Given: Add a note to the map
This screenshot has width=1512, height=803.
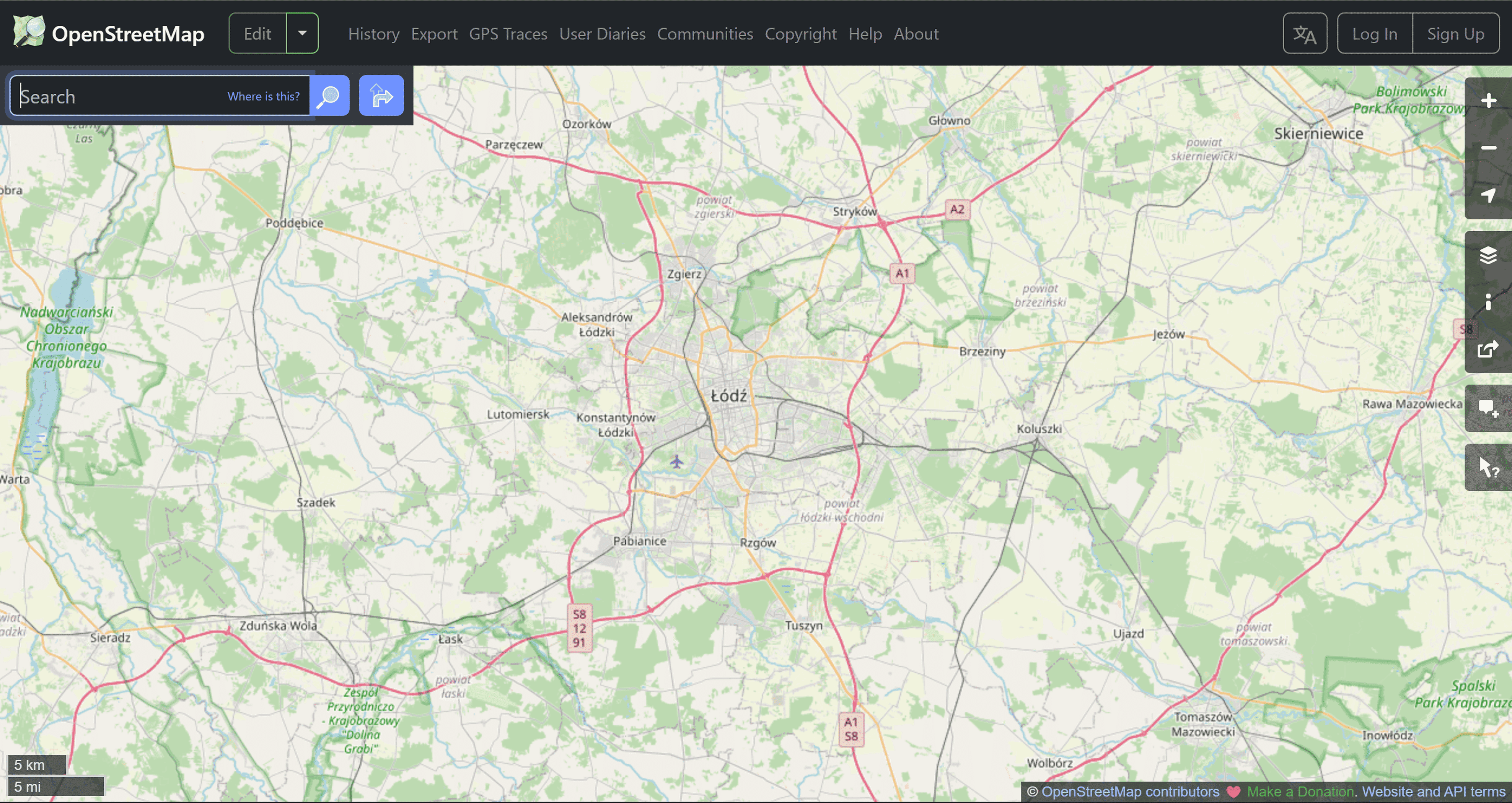Looking at the screenshot, I should 1488,408.
